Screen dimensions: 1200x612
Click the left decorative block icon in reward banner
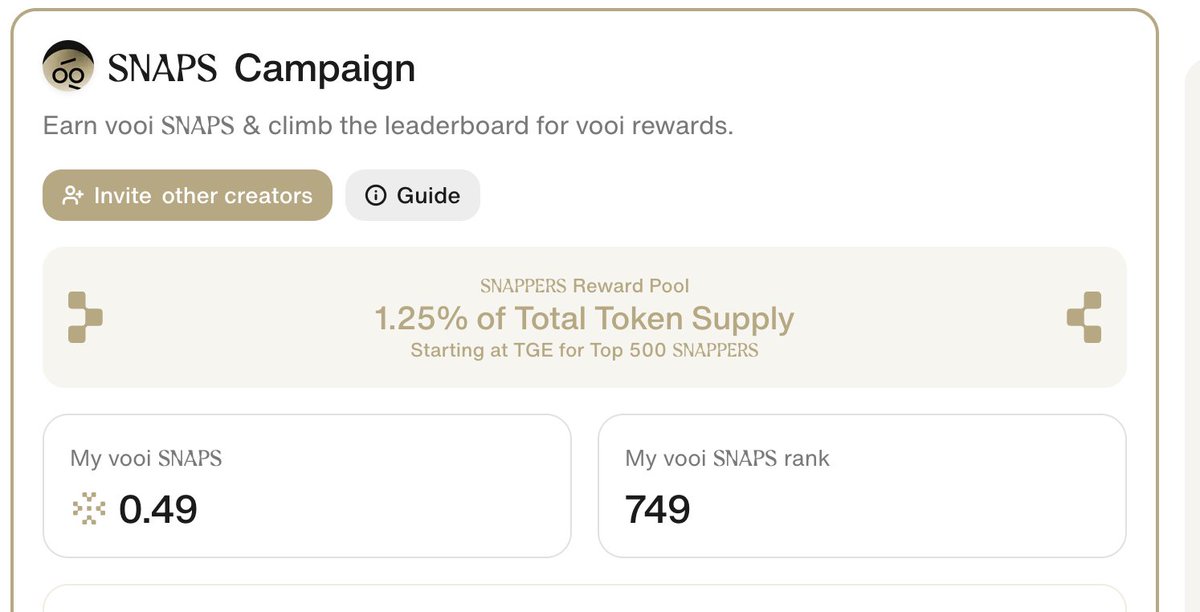[x=85, y=318]
